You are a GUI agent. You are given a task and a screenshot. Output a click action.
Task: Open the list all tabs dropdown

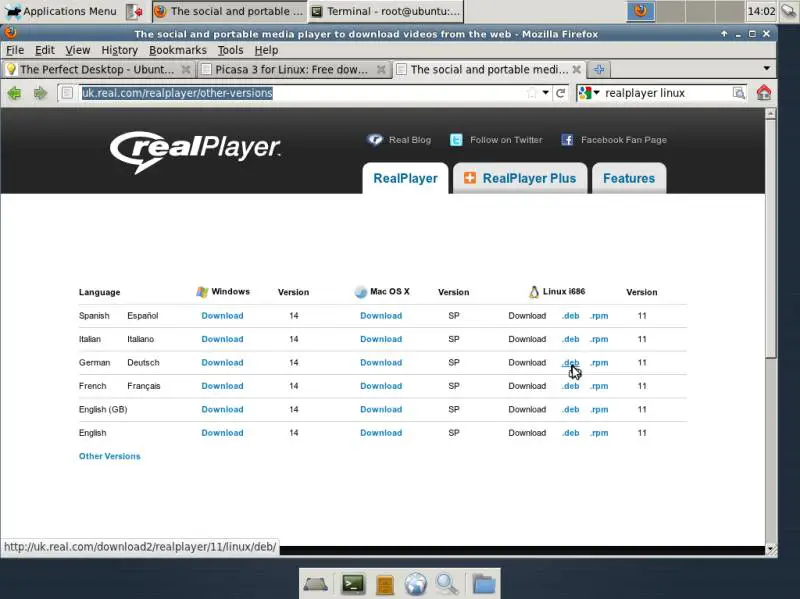[766, 68]
